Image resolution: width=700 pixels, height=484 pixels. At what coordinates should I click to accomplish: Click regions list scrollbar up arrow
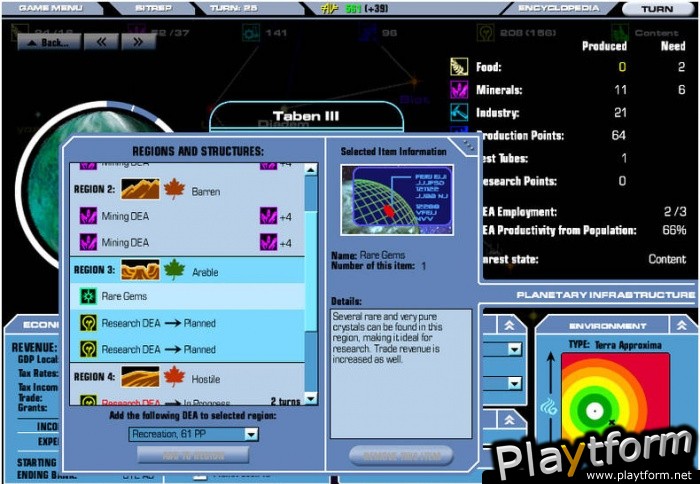(311, 170)
